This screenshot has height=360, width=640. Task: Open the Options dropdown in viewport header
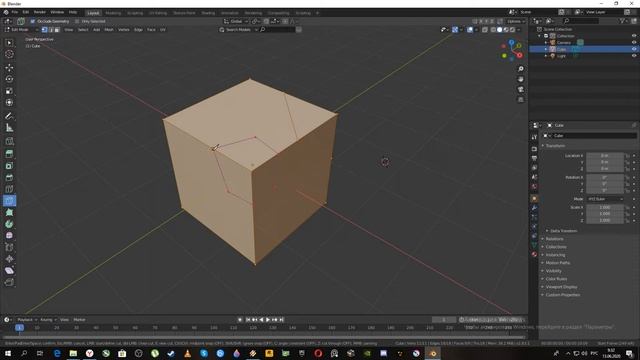[x=516, y=21]
